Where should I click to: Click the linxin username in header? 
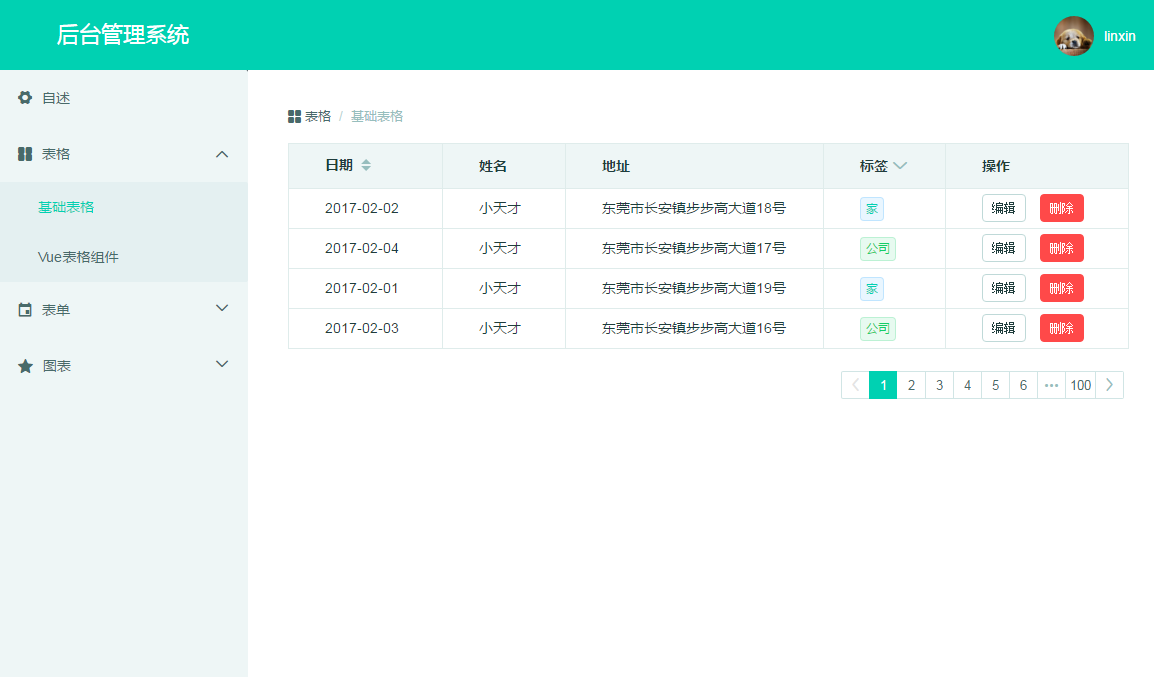(x=1119, y=36)
